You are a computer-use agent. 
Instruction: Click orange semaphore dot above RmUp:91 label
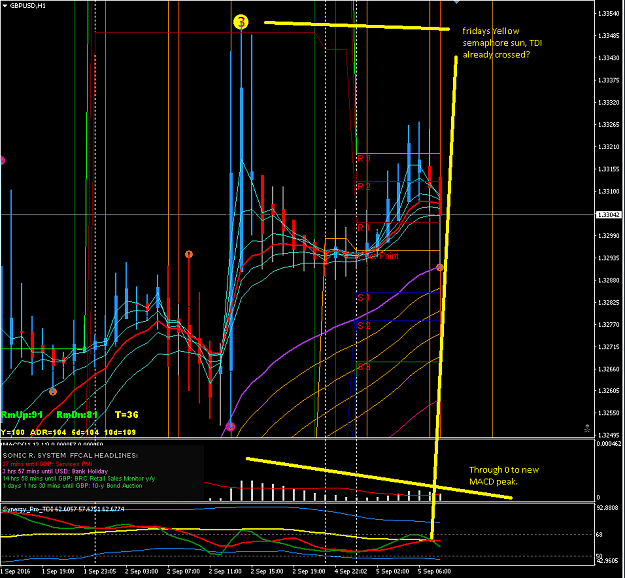(53, 391)
